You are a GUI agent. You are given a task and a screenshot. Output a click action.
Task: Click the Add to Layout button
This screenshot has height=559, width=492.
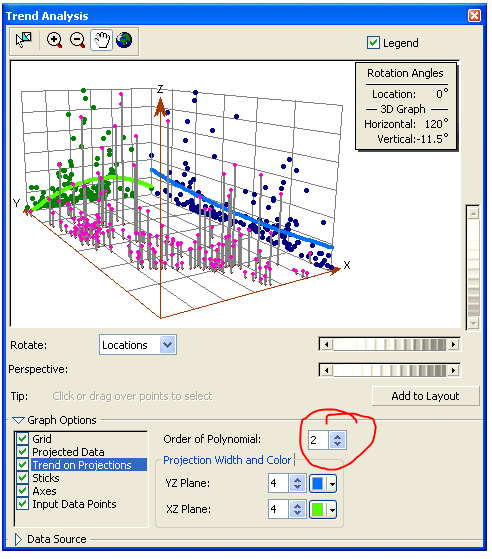coord(425,396)
